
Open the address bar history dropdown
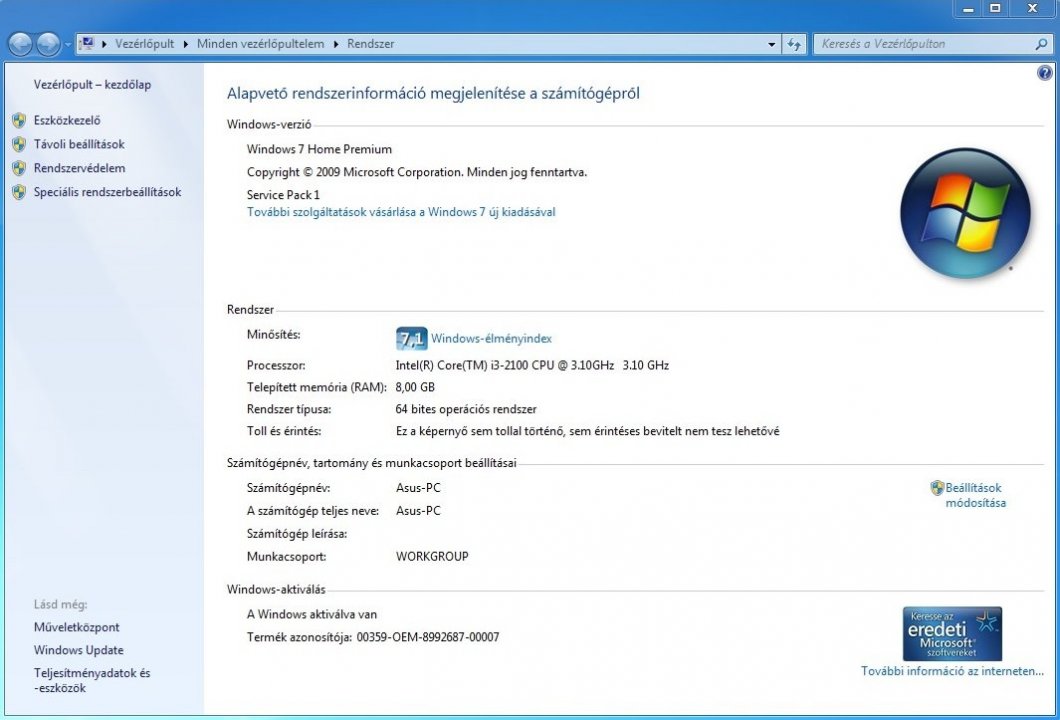[771, 45]
